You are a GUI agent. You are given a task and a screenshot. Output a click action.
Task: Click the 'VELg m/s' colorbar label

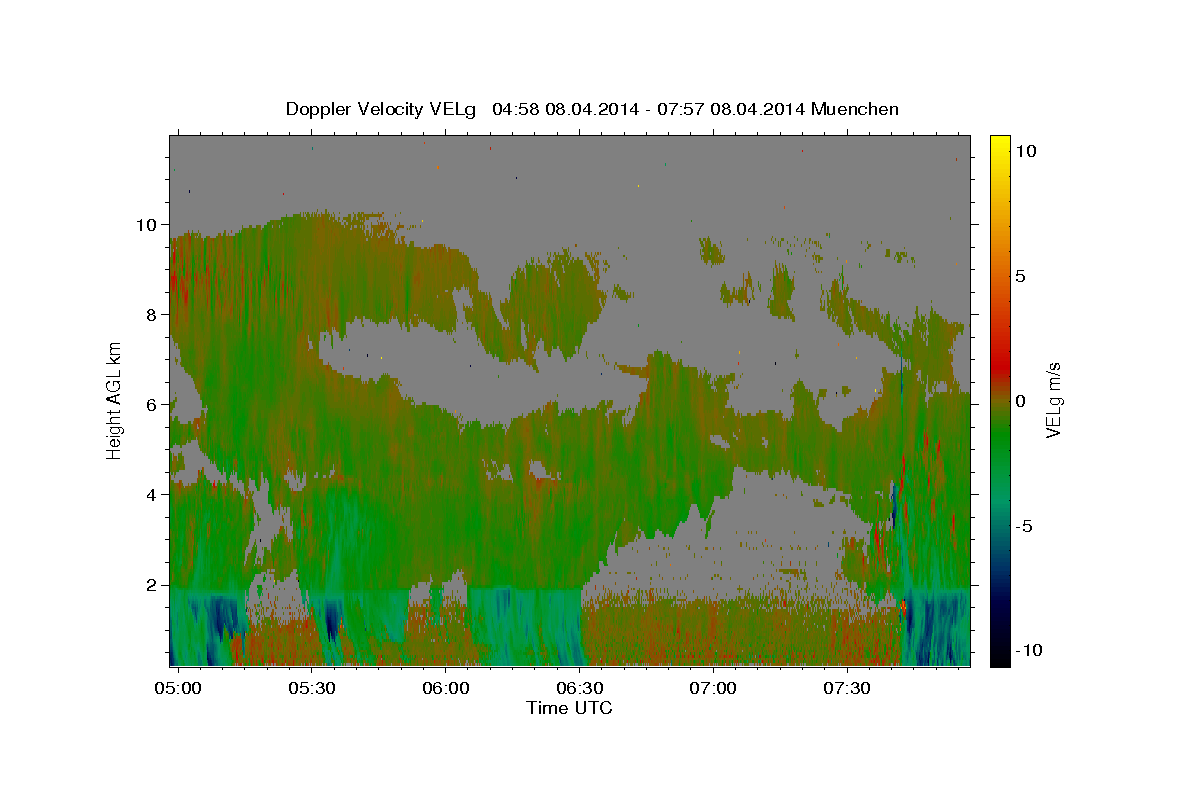1054,400
